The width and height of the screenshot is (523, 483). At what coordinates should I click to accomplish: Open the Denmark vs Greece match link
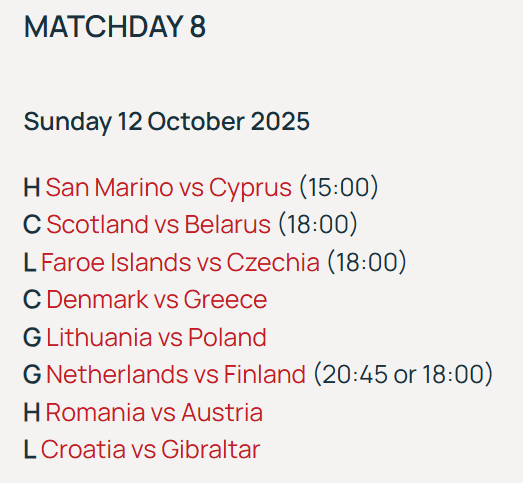(157, 300)
